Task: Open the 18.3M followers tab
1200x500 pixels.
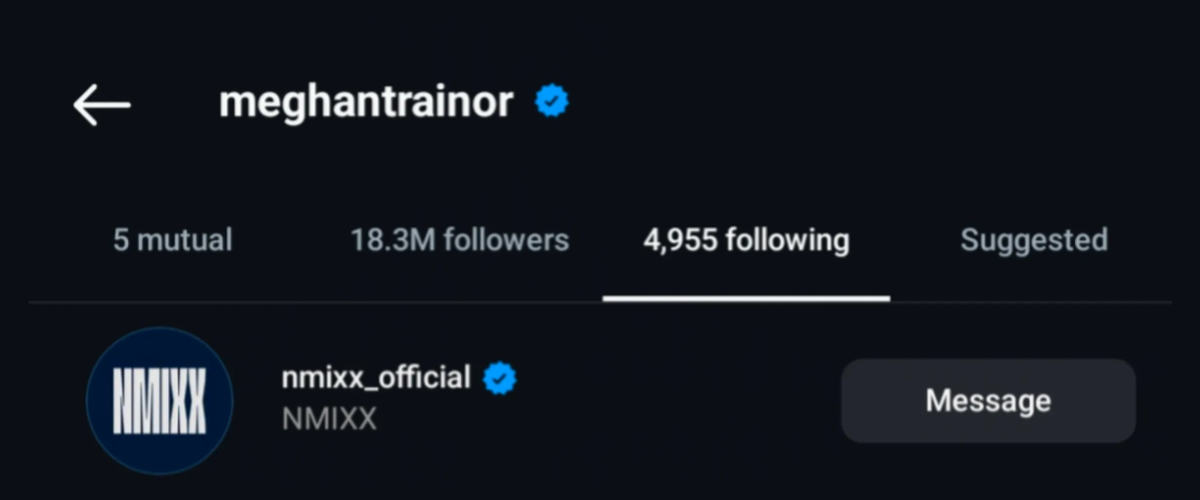Action: [459, 240]
